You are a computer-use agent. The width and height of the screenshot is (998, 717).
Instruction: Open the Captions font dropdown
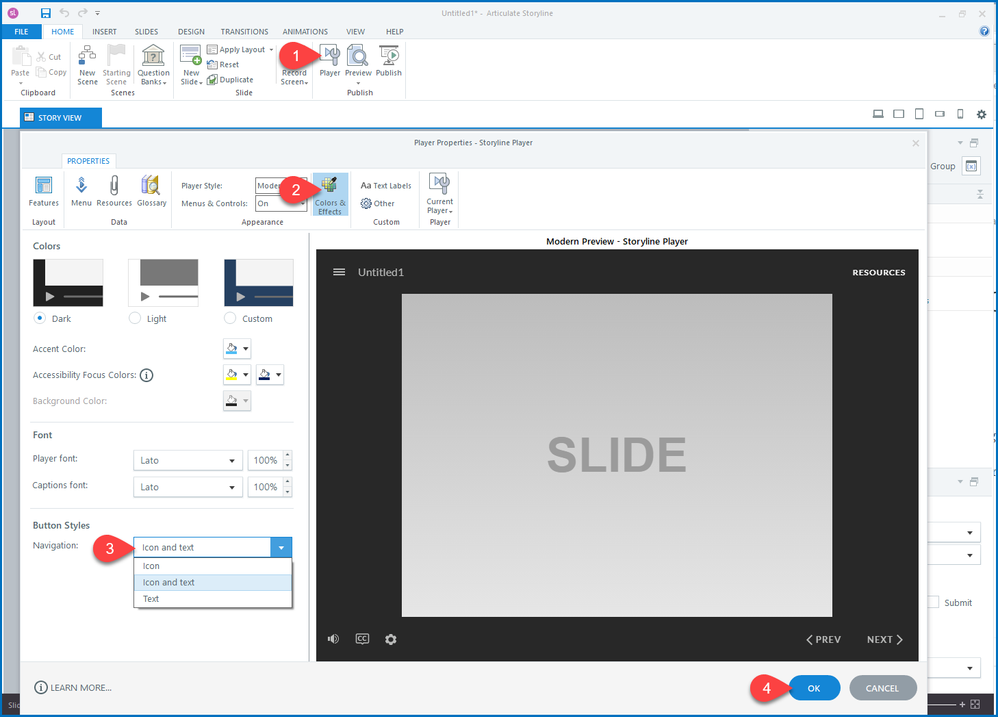[188, 487]
